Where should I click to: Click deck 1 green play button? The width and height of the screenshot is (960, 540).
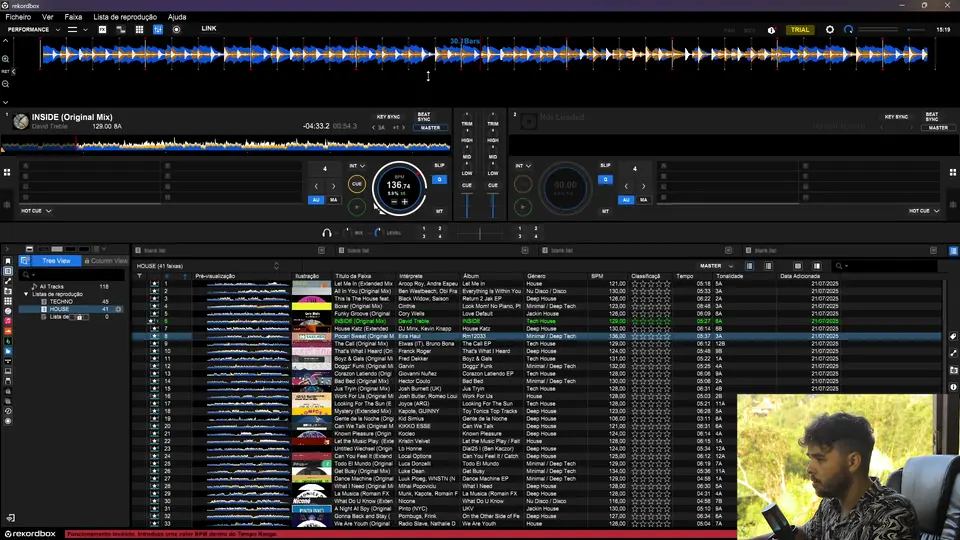click(x=357, y=207)
